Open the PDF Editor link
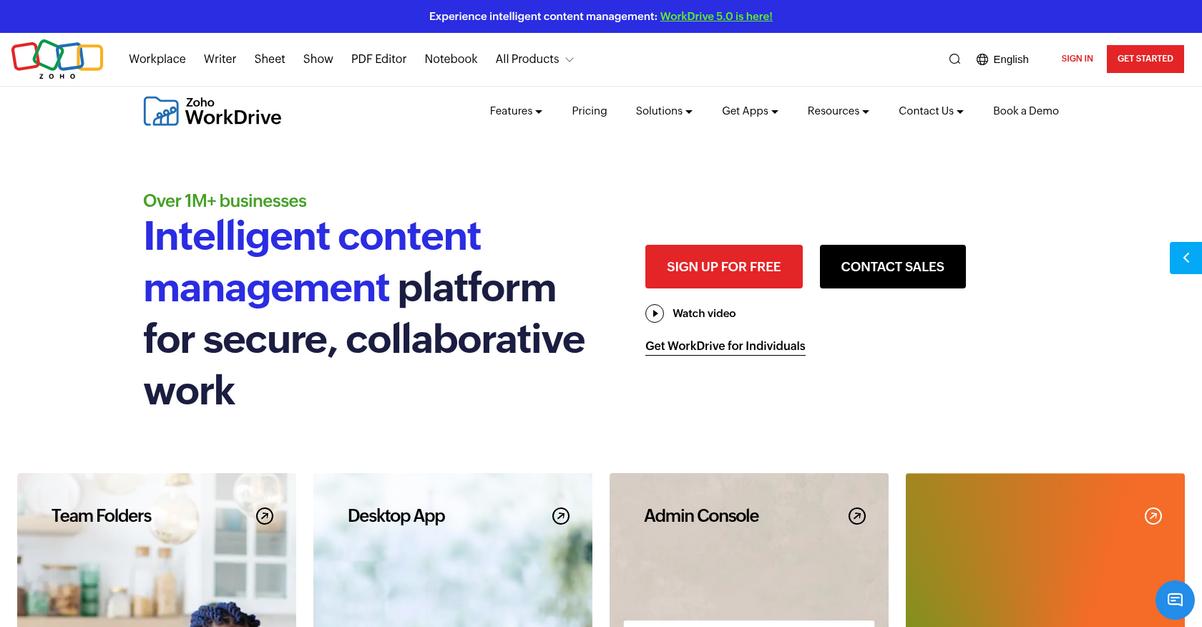Screen dimensions: 1202x627 pyautogui.click(x=379, y=59)
